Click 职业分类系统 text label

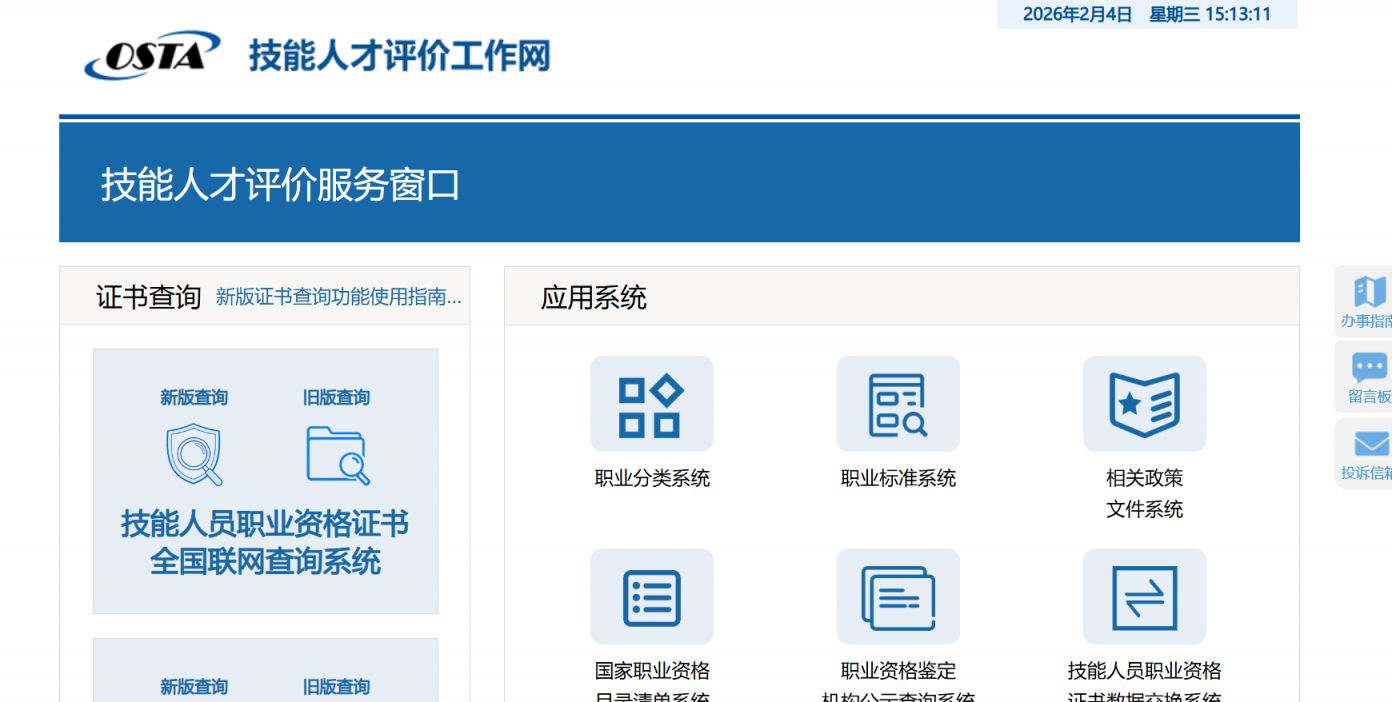click(x=652, y=478)
